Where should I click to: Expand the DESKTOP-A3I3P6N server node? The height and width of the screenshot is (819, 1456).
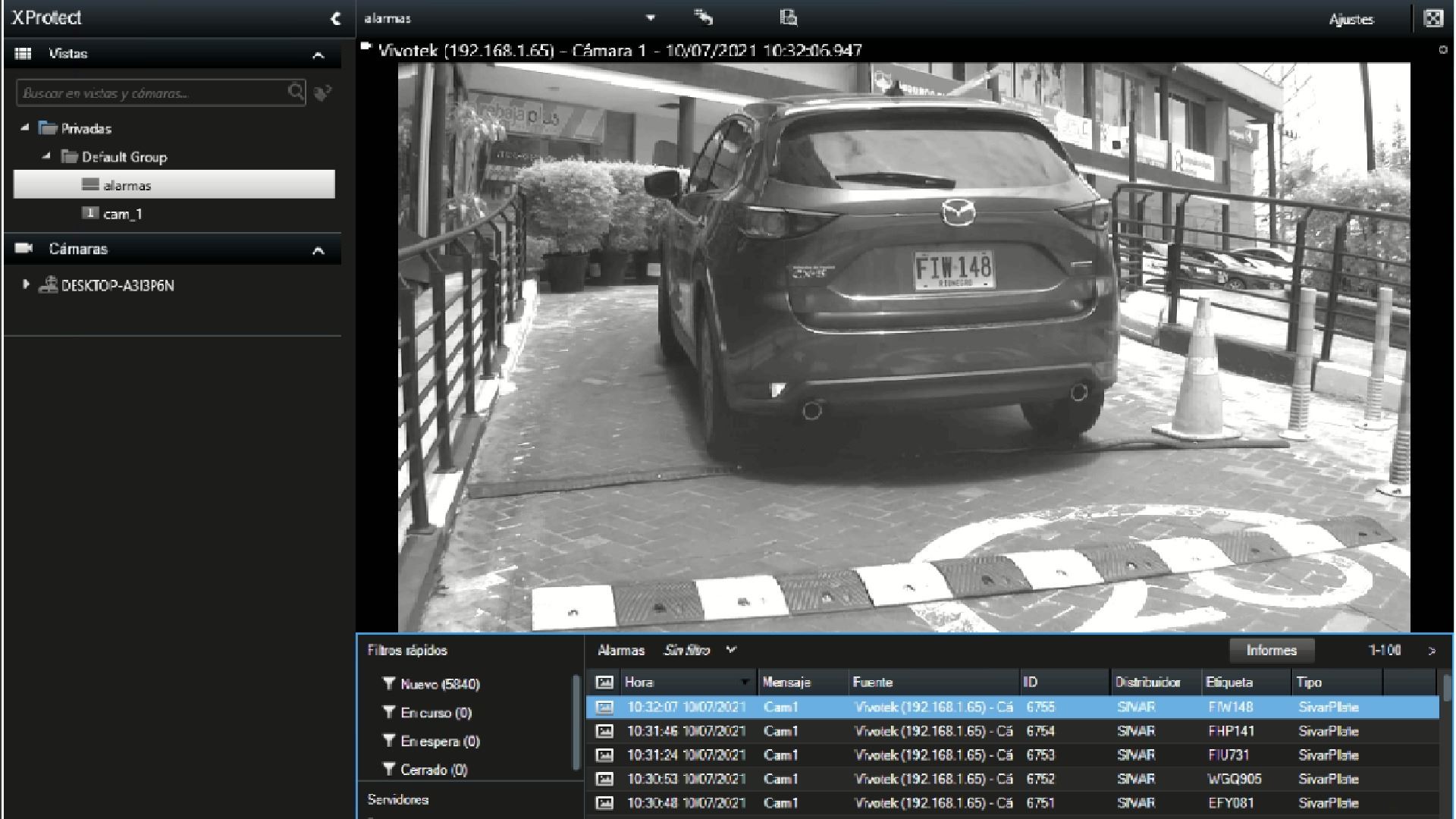(x=26, y=284)
